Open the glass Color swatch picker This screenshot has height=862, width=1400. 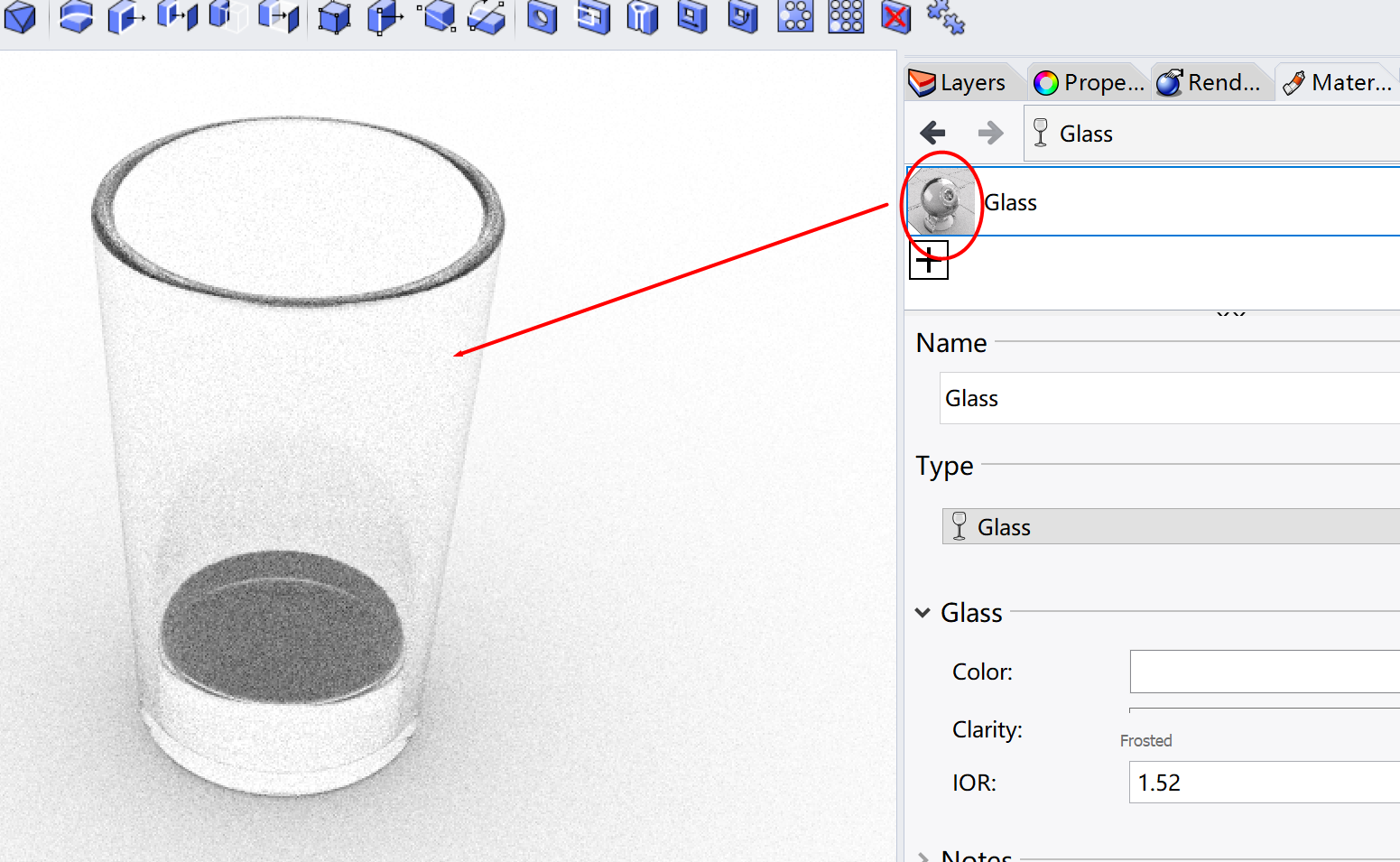click(x=1265, y=672)
